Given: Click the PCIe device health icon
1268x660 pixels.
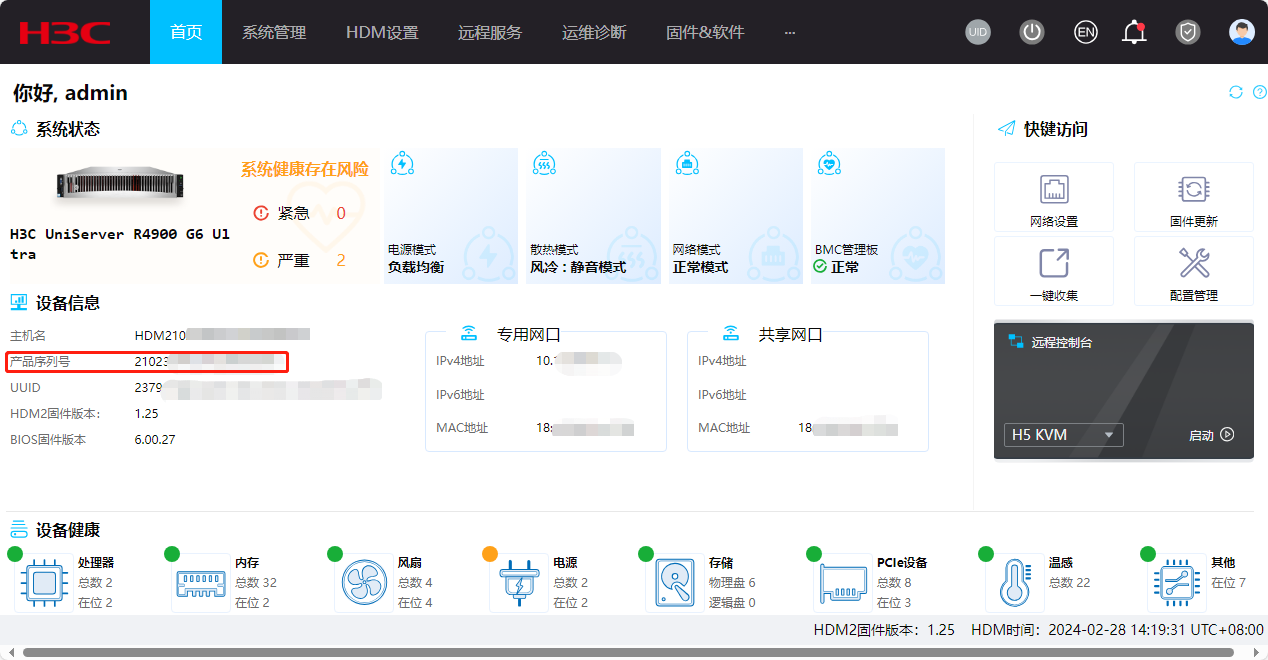Looking at the screenshot, I should click(843, 583).
